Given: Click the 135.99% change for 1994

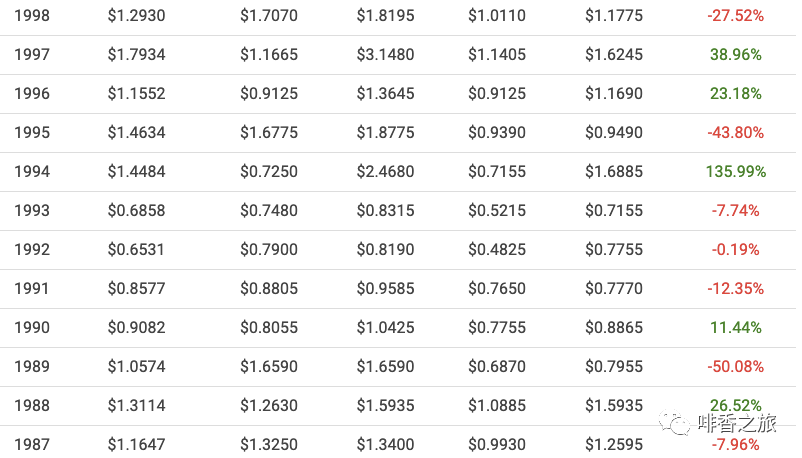Looking at the screenshot, I should (736, 172).
